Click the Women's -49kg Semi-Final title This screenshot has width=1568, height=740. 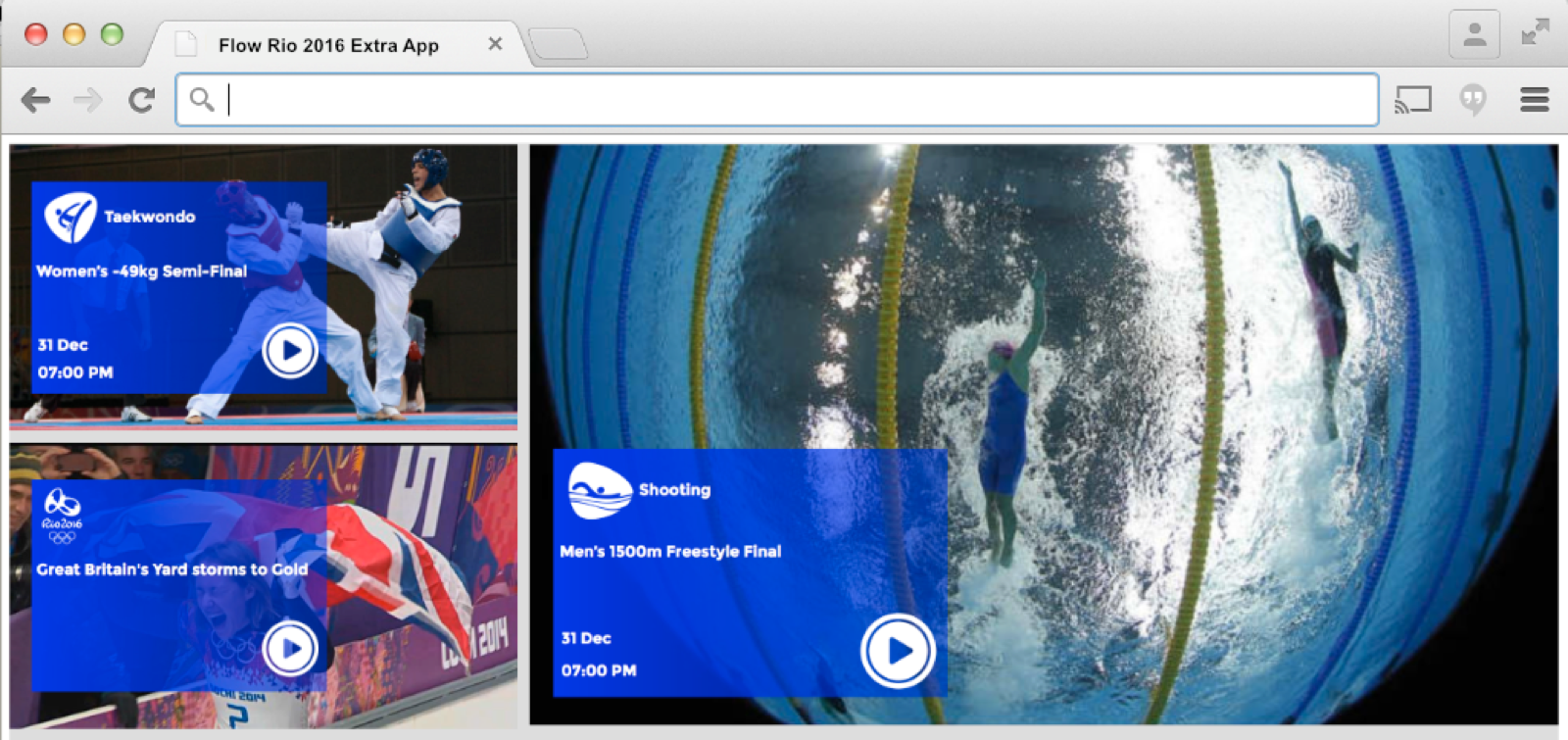tap(141, 271)
